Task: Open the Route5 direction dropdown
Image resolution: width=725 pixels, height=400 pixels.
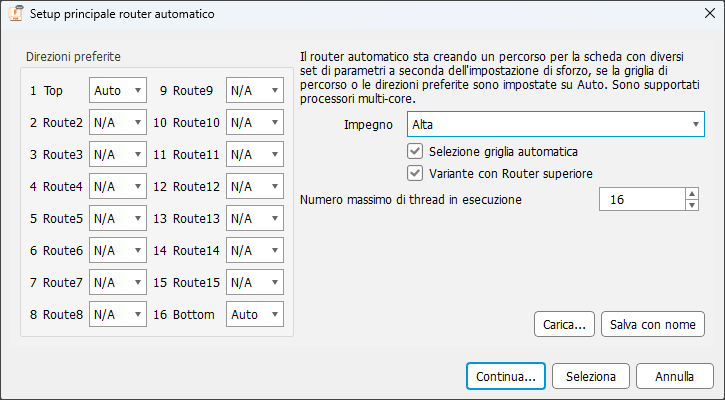Action: click(x=118, y=218)
